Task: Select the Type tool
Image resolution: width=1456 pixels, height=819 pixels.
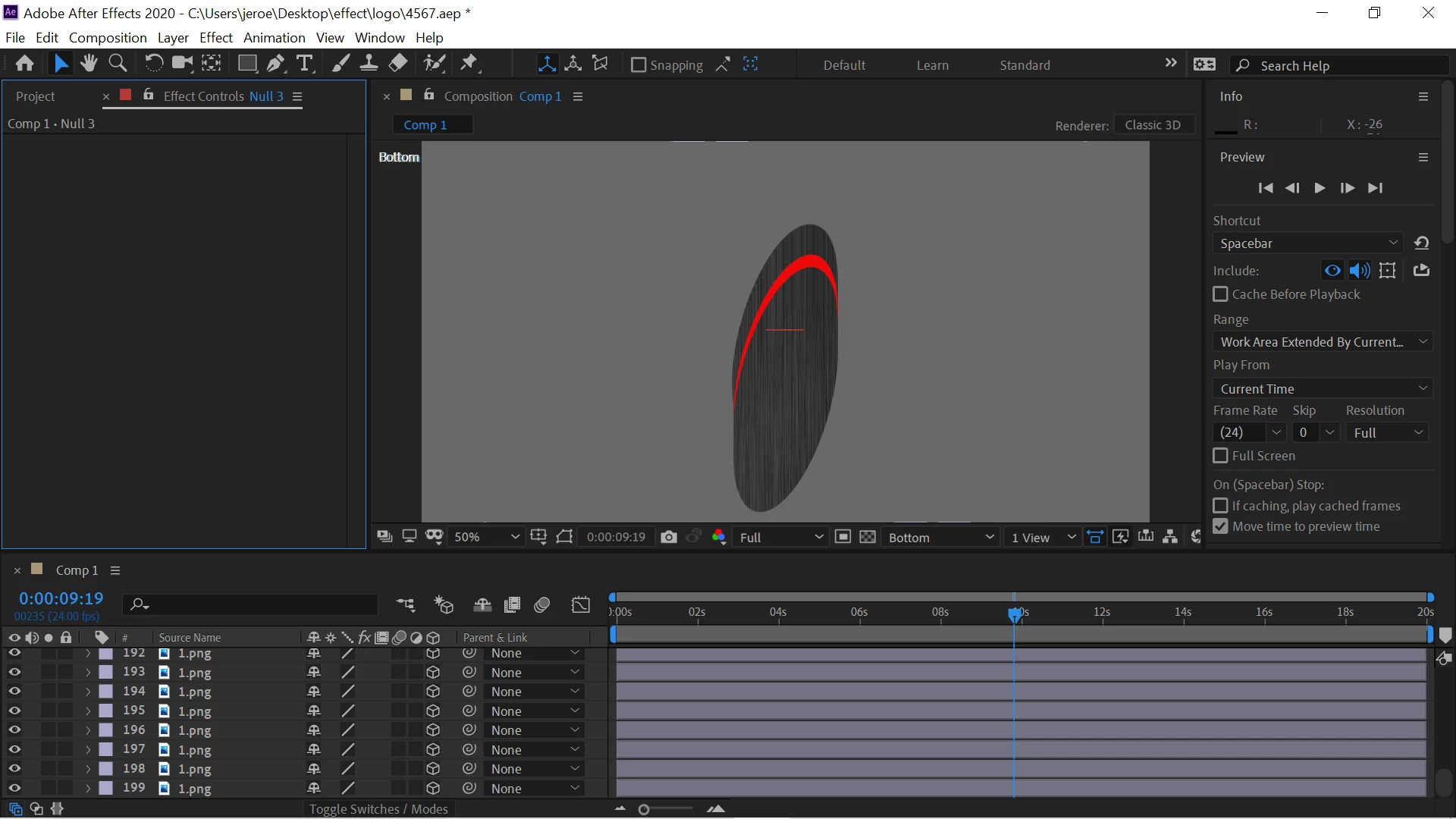Action: click(304, 64)
